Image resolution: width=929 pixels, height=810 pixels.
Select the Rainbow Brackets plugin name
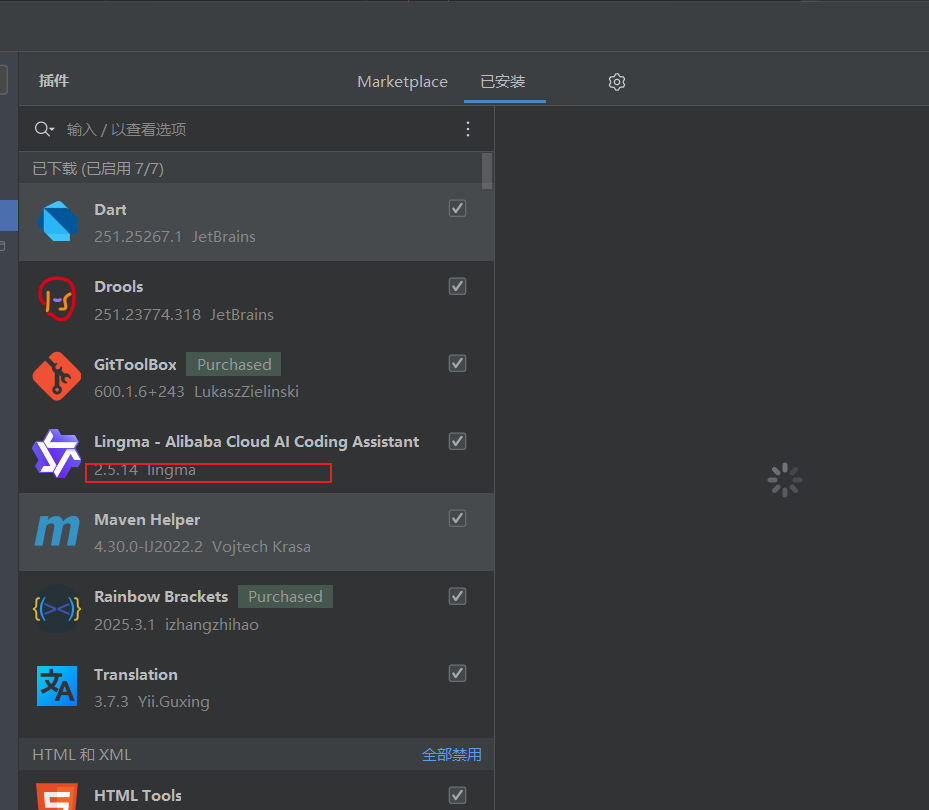(x=161, y=597)
